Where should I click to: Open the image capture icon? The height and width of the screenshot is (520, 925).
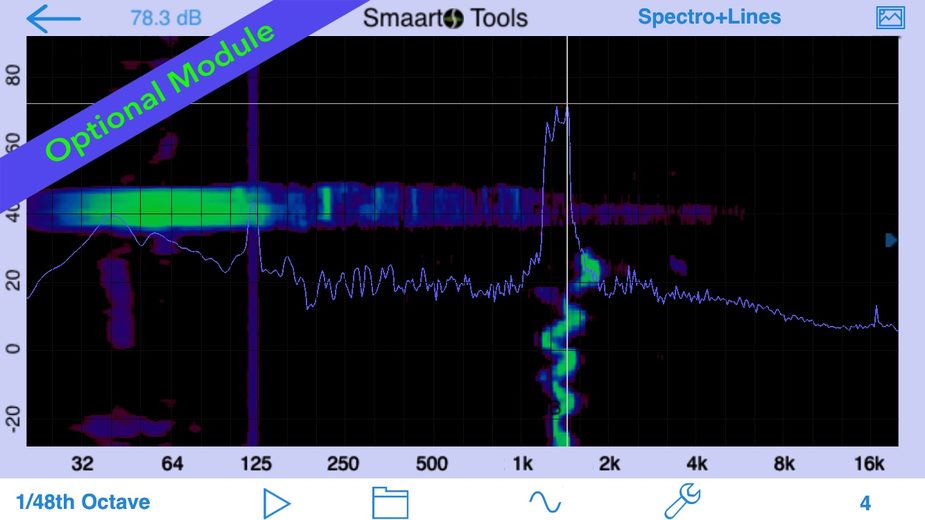pos(890,18)
